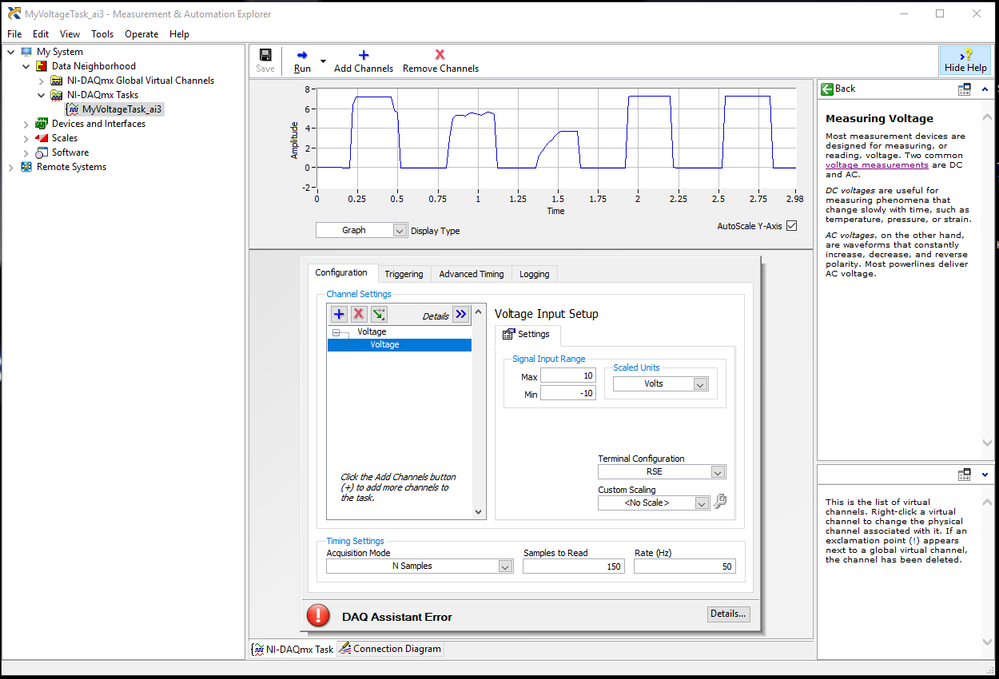Viewport: 999px width, 679px height.
Task: Open the Terminal Configuration dropdown
Action: click(718, 472)
